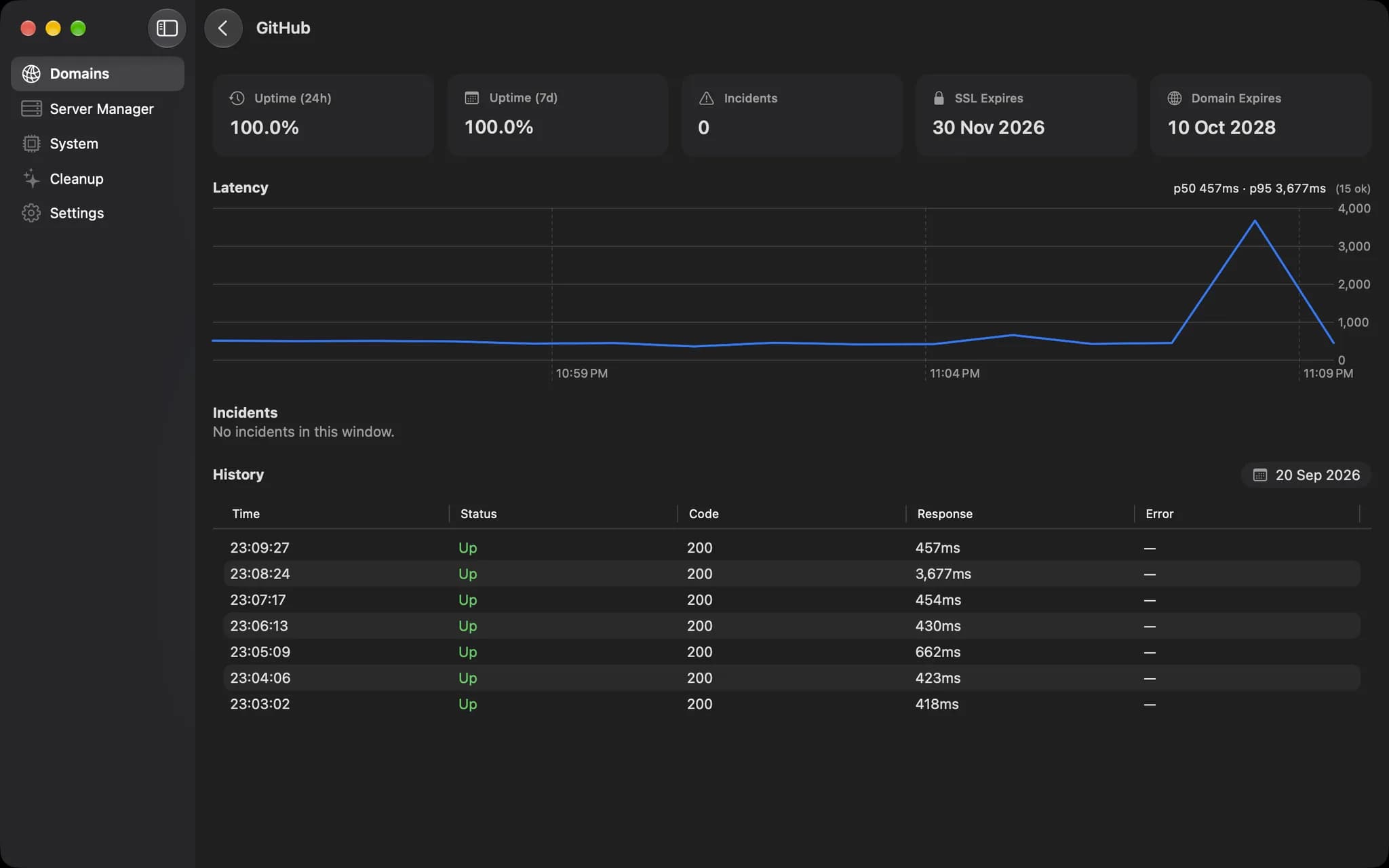1389x868 pixels.
Task: Click the Domains globe icon
Action: tap(31, 73)
